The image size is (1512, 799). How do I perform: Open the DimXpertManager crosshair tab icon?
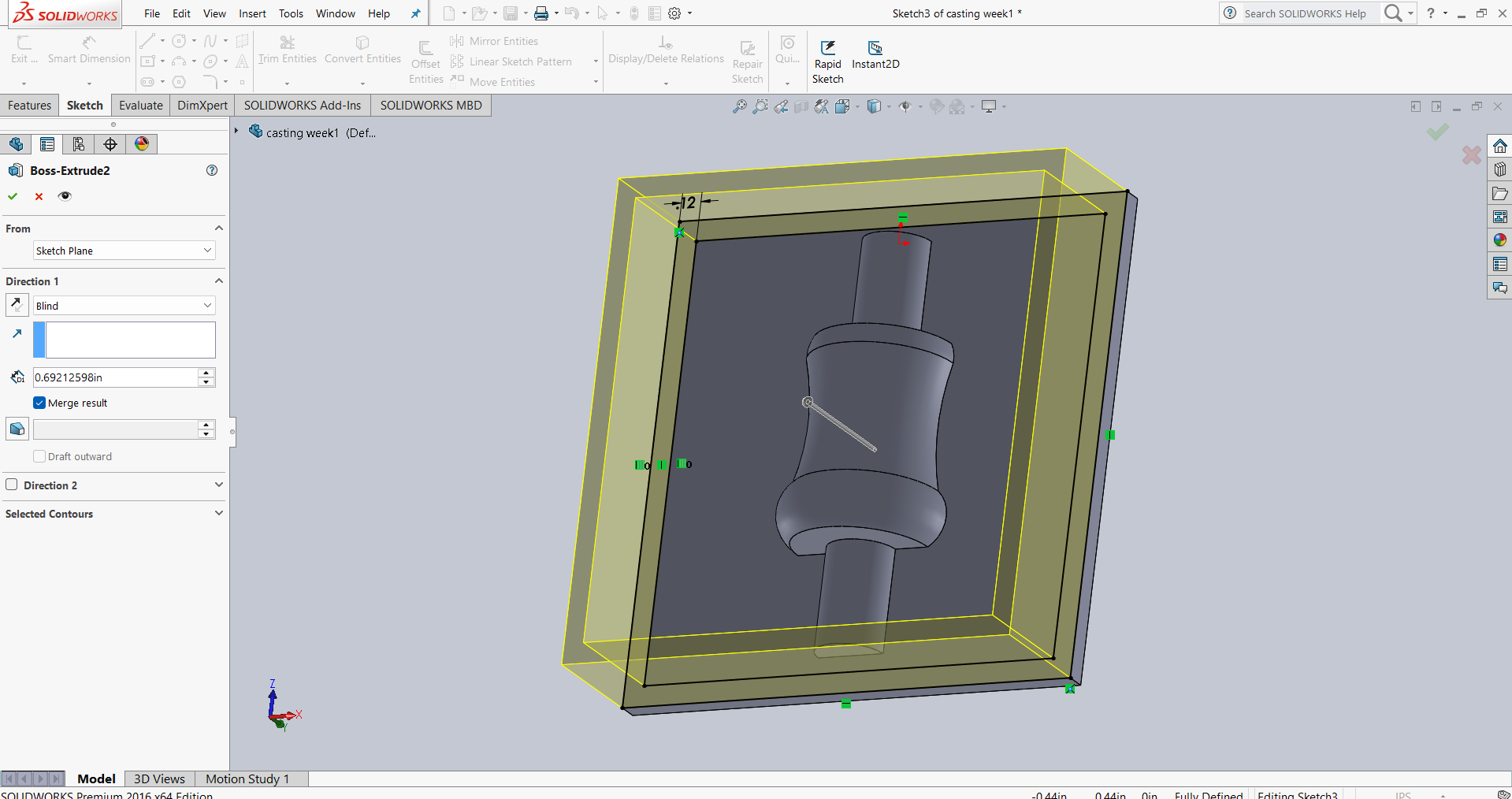pyautogui.click(x=110, y=144)
